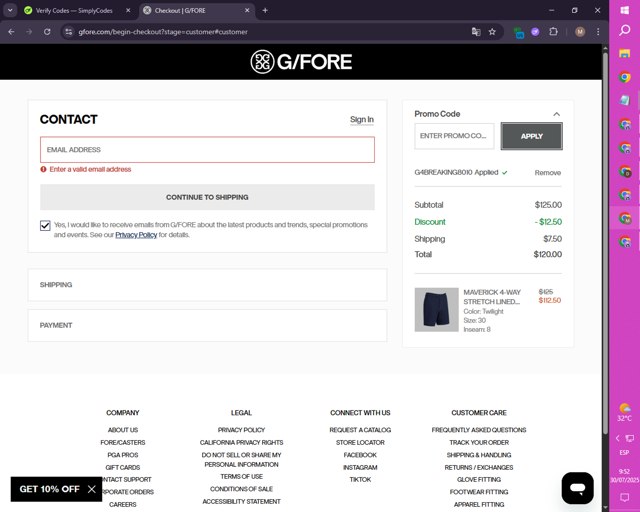Focus the enter promo code field

tap(454, 136)
